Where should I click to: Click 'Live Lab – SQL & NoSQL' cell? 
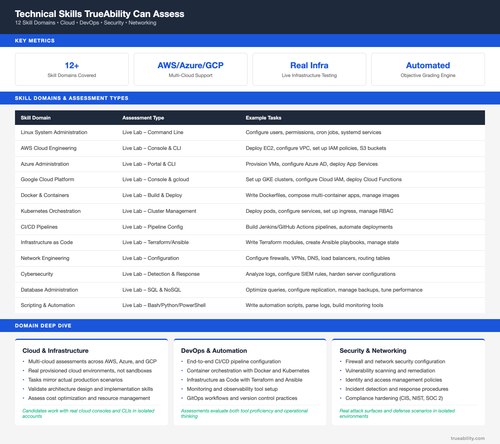tap(152, 290)
